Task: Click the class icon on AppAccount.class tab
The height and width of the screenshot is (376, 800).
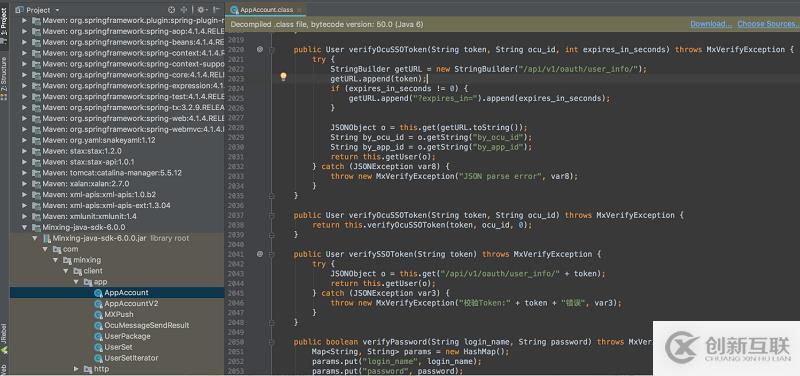Action: click(x=234, y=10)
